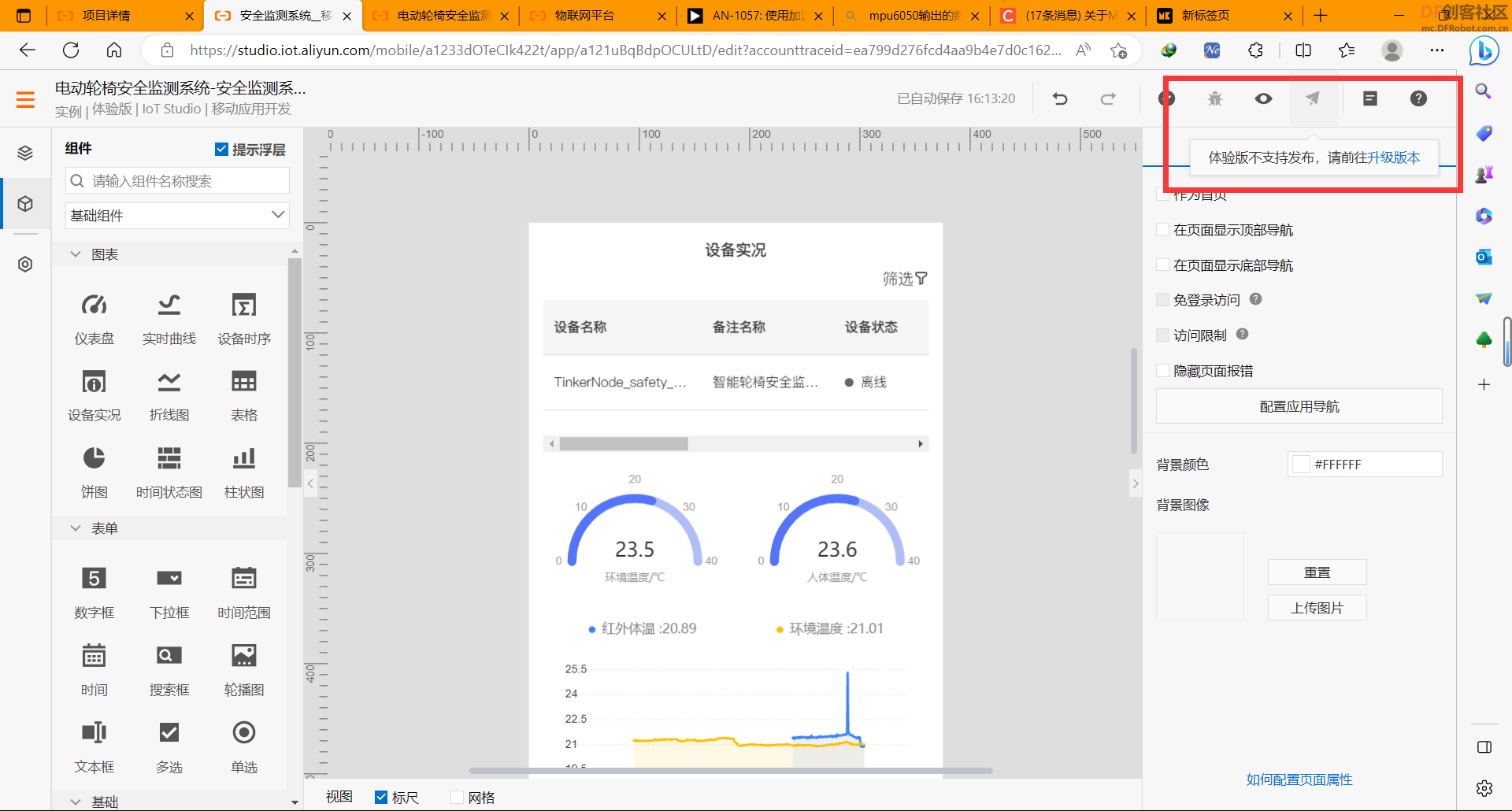Add the 文本框 text box component

coord(94,747)
